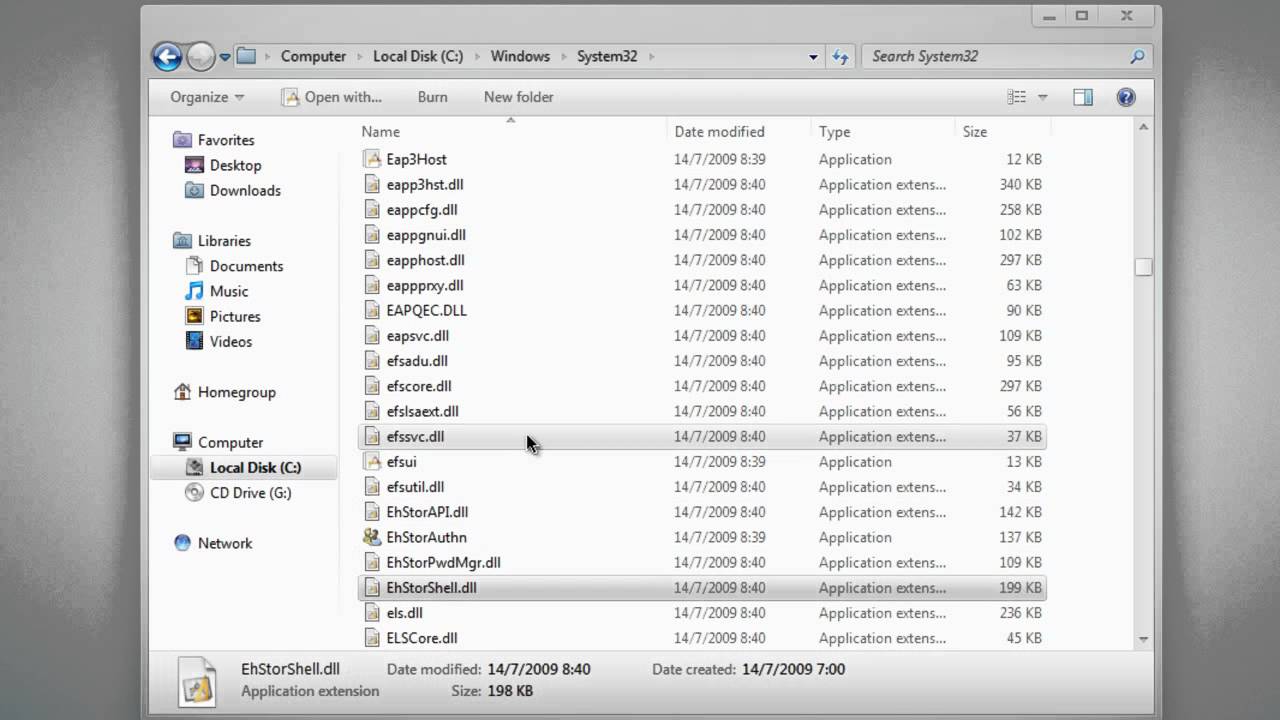Select Computer in the navigation pane

click(x=230, y=442)
